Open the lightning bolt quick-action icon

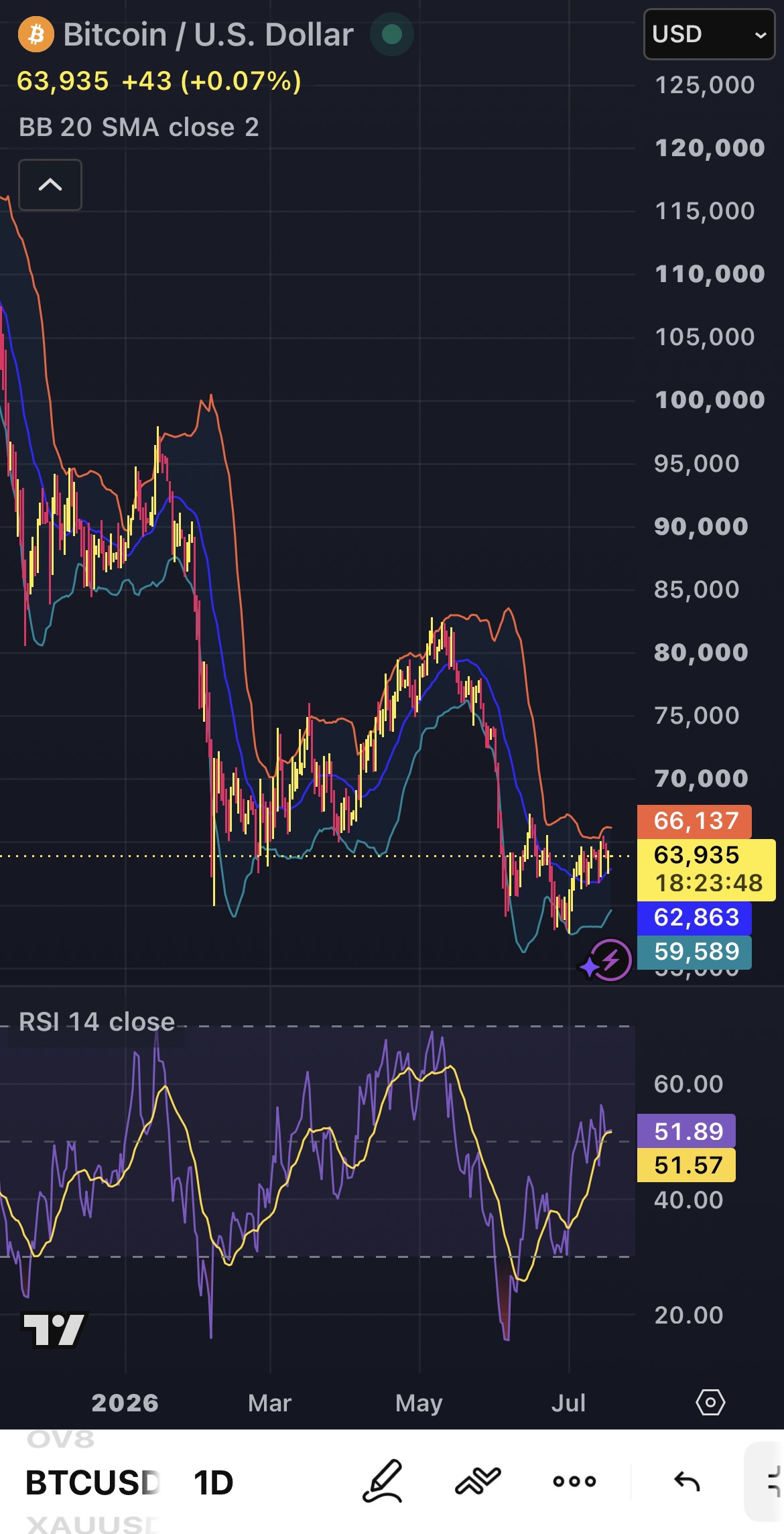coord(610,960)
